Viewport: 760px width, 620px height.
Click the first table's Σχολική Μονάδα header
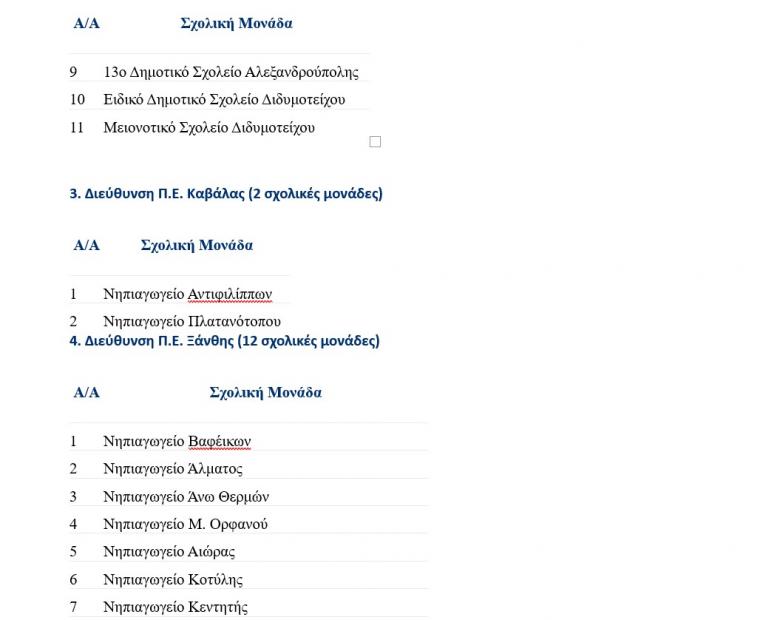237,23
